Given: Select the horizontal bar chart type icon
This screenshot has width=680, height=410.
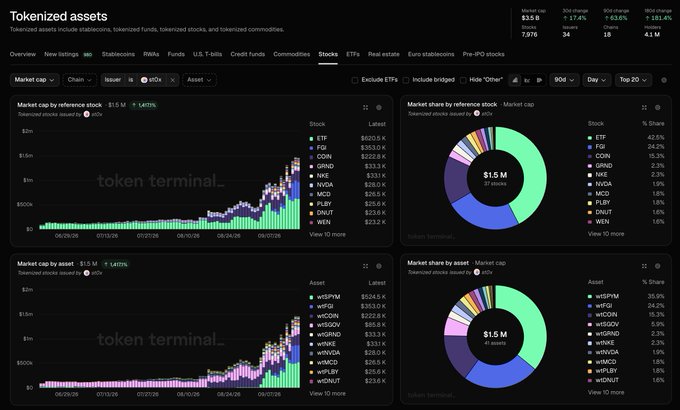Looking at the screenshot, I should point(539,80).
